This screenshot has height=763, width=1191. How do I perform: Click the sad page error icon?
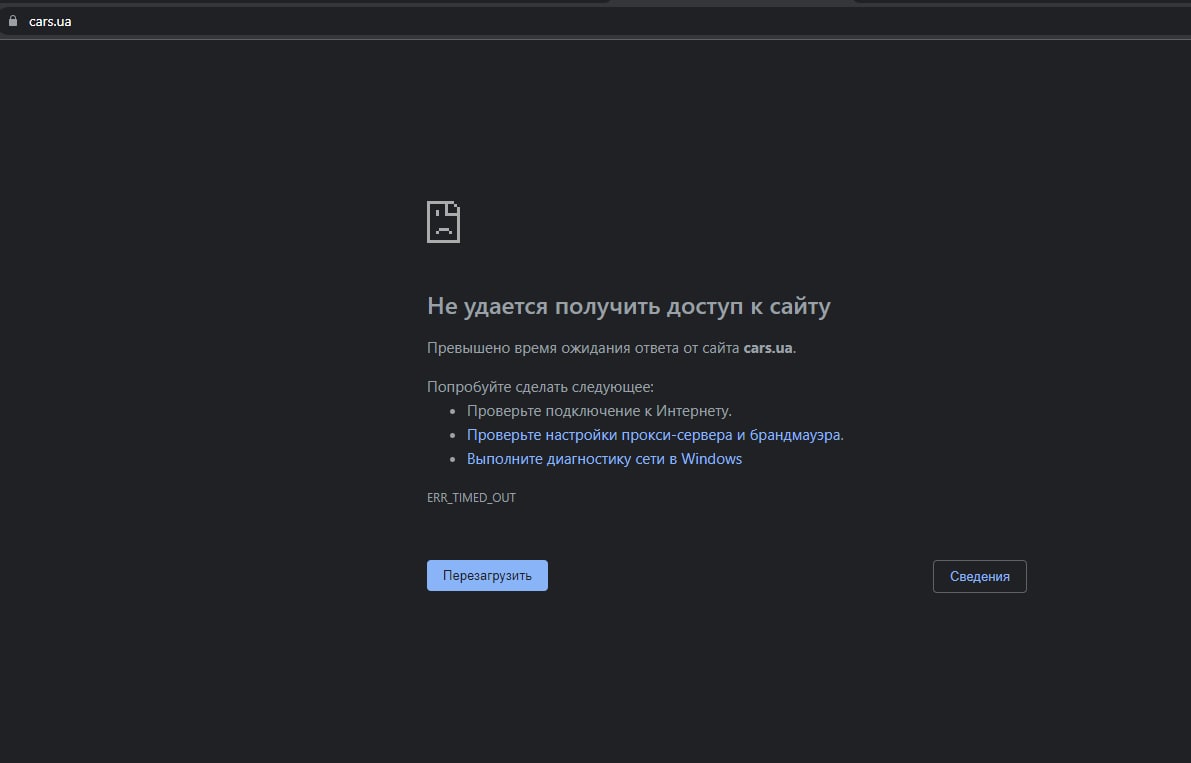click(443, 222)
